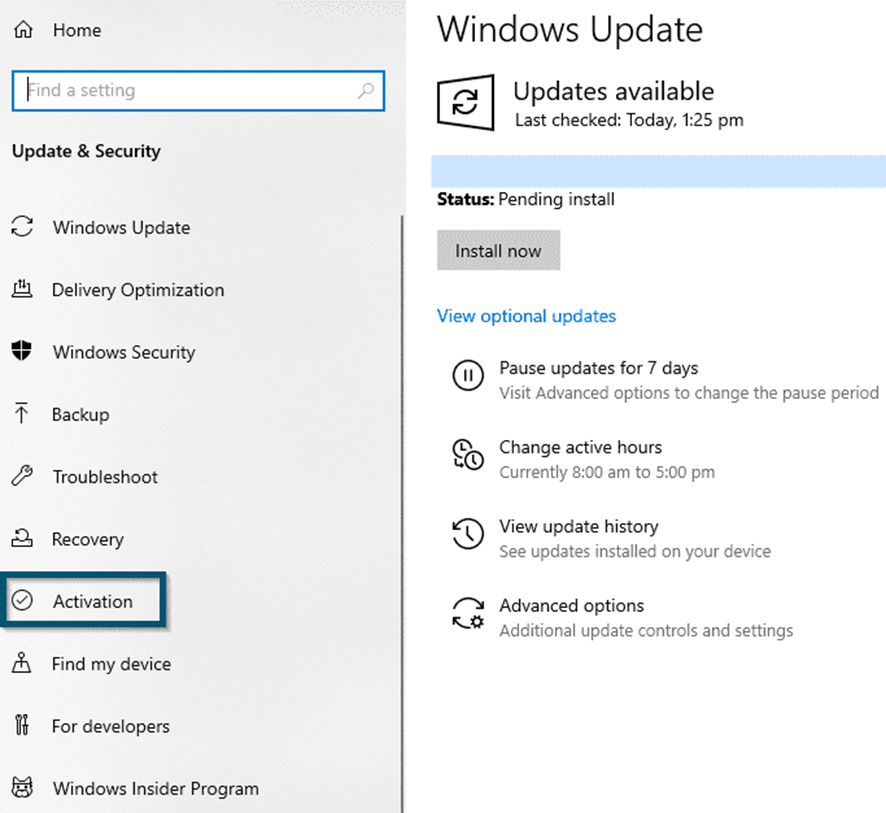
Task: Open View update history
Action: [579, 526]
